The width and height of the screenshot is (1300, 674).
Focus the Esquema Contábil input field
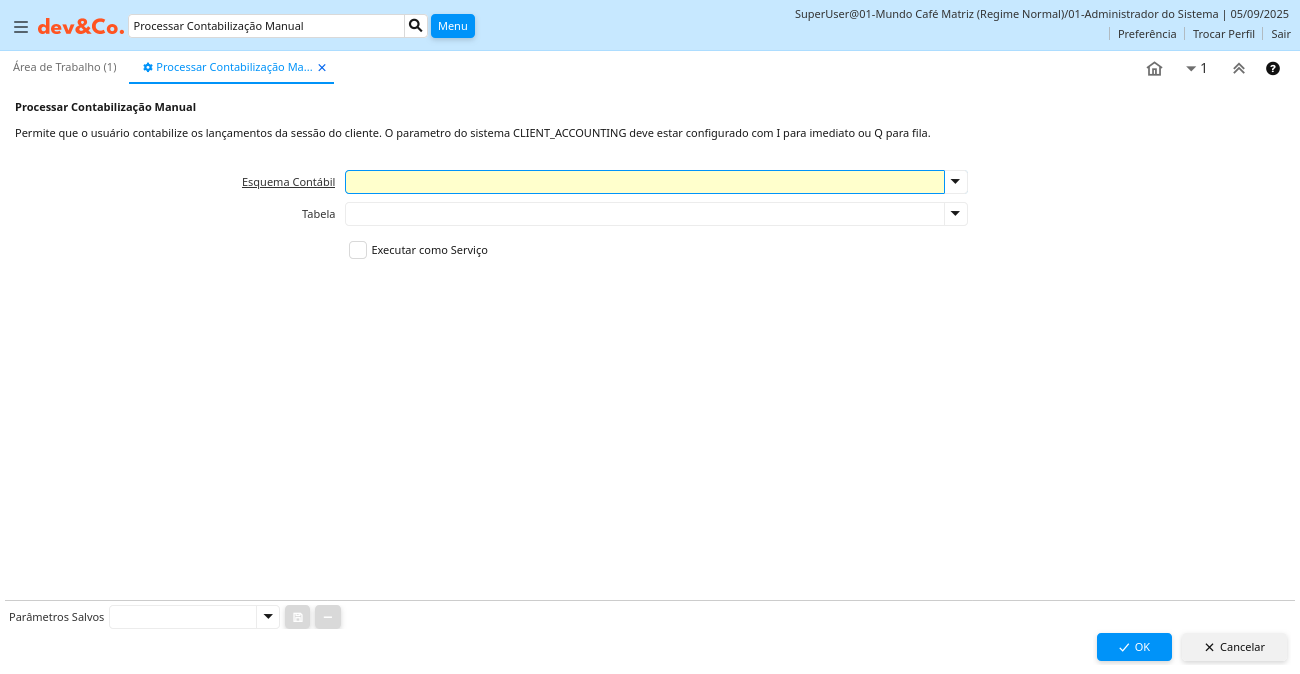(644, 182)
